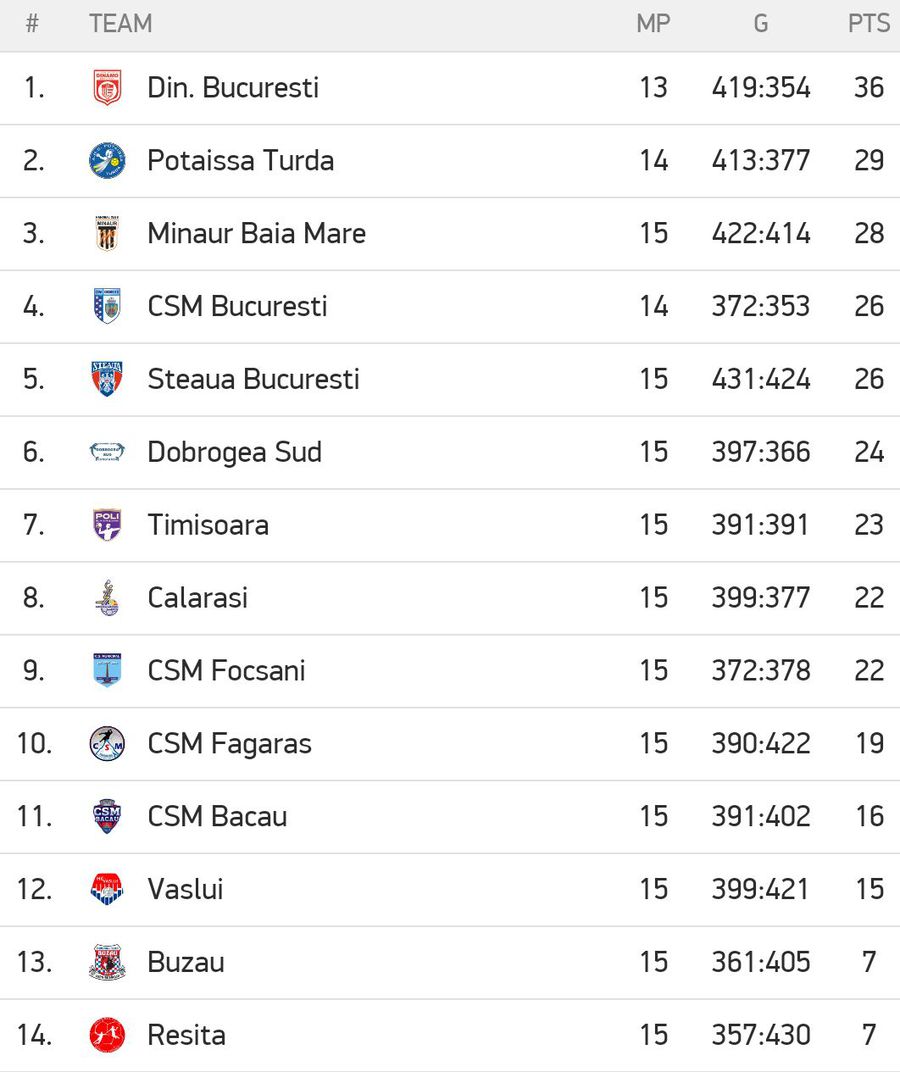This screenshot has height=1072, width=900.
Task: Select the purple Poli Timisoara badge
Action: [x=107, y=524]
